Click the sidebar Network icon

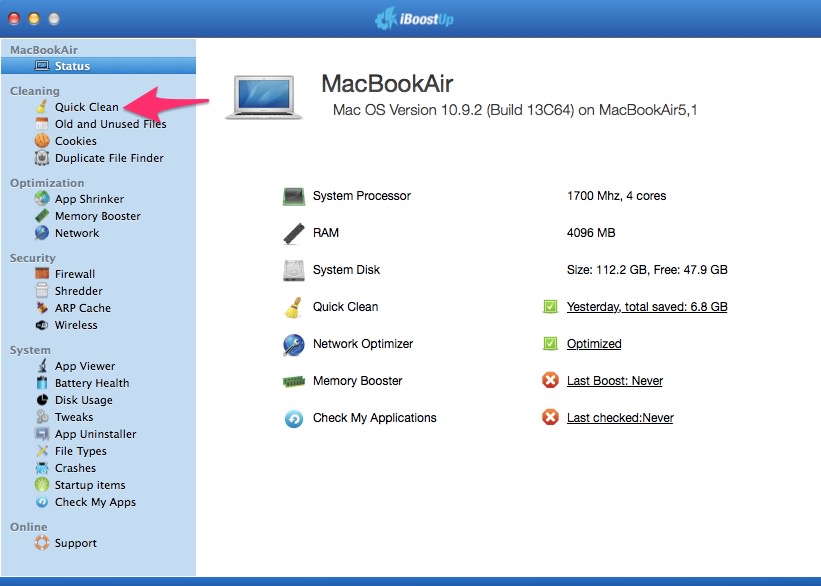(42, 233)
